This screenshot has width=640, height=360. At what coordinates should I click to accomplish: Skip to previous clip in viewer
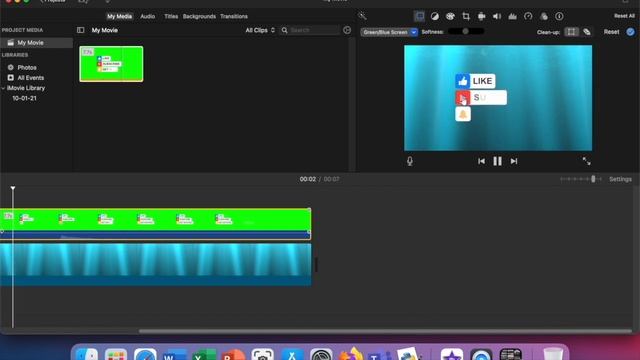(x=481, y=161)
